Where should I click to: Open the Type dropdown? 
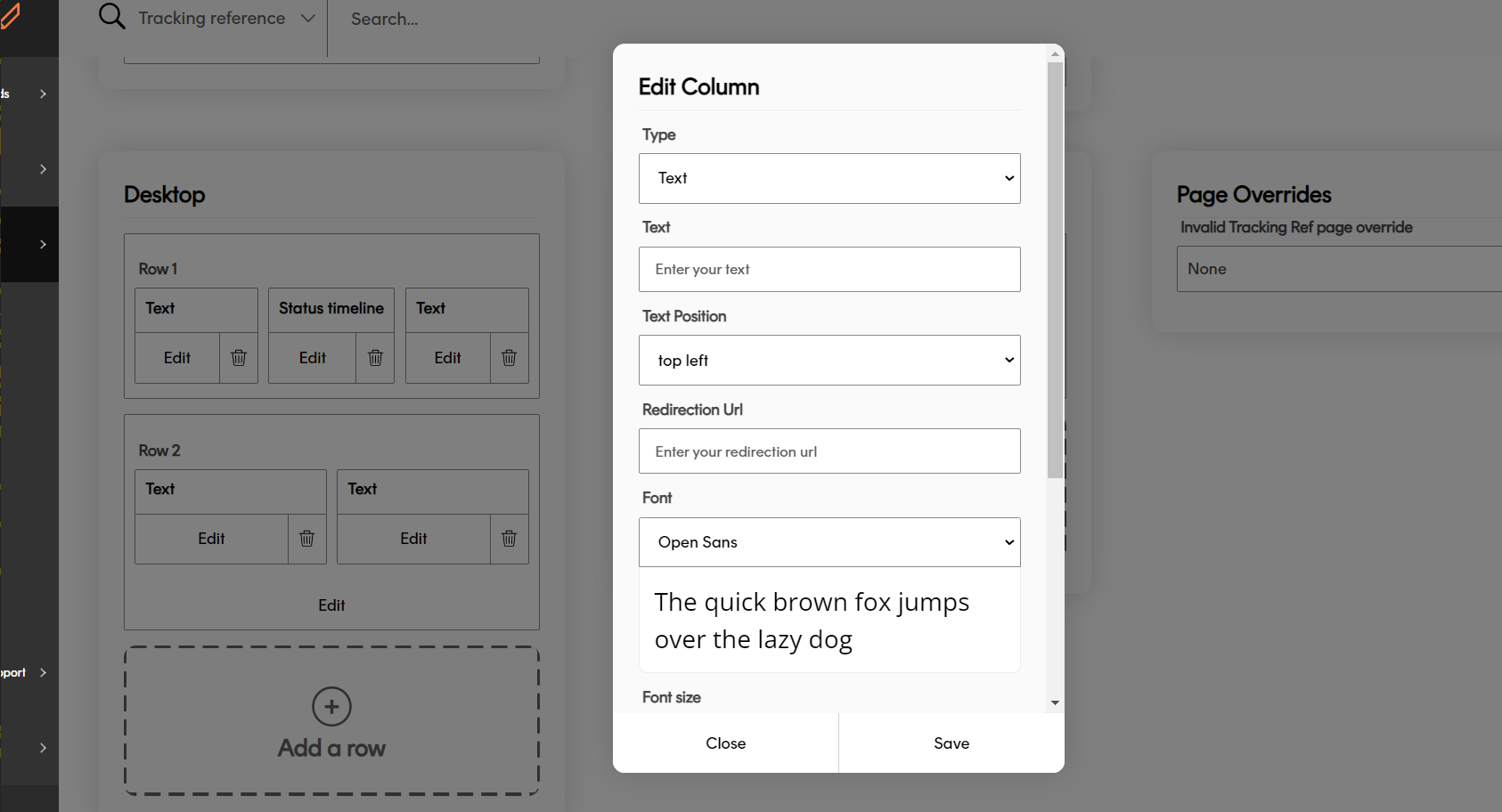click(829, 178)
